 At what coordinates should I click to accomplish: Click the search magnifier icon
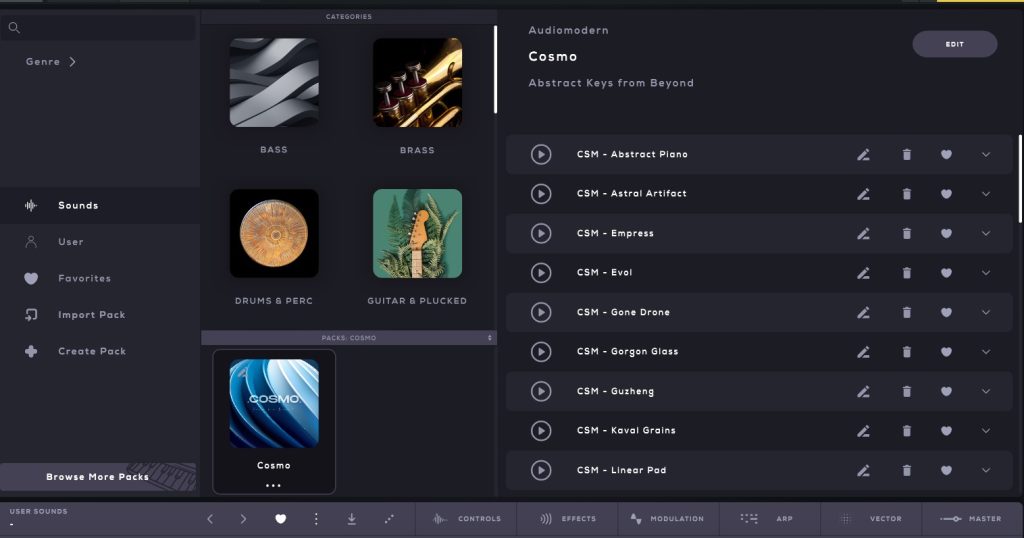coord(14,28)
